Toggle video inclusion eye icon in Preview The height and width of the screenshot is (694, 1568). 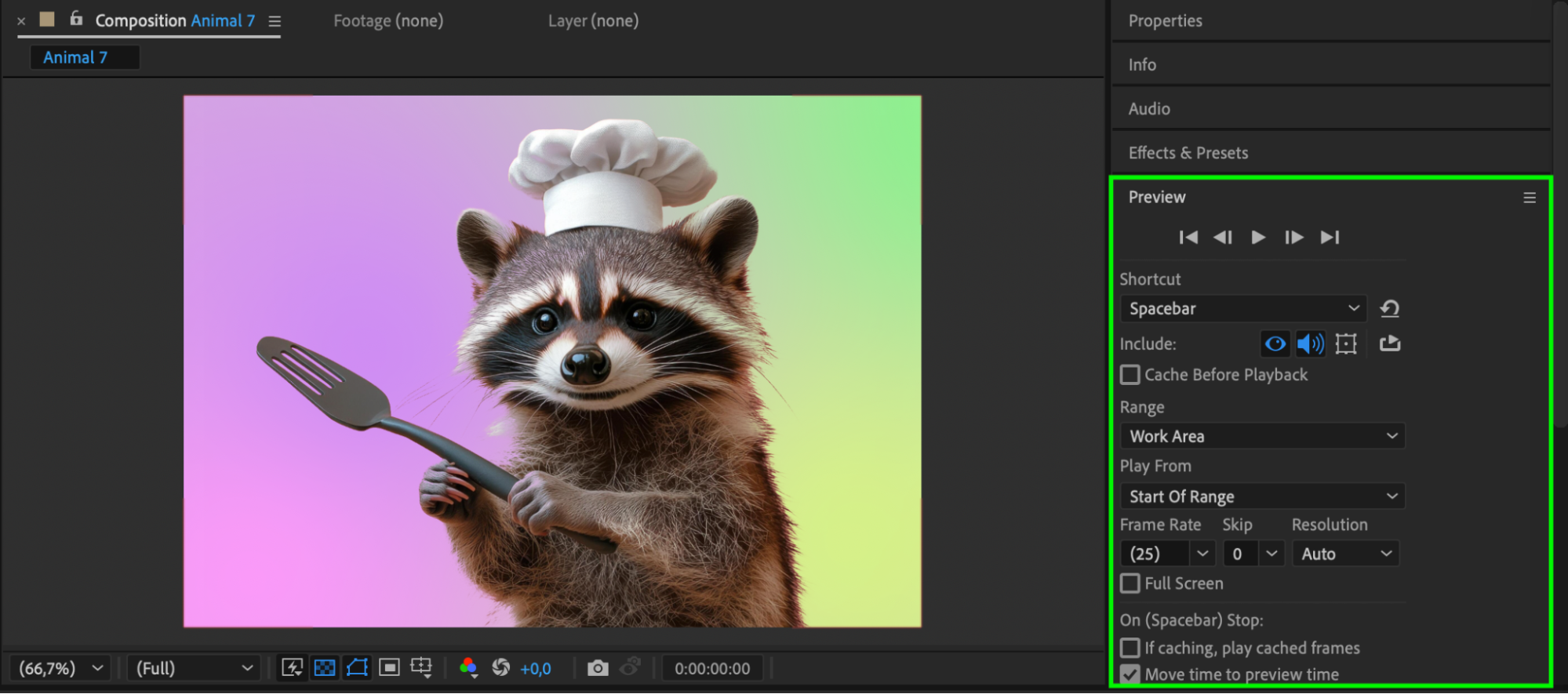pyautogui.click(x=1275, y=343)
